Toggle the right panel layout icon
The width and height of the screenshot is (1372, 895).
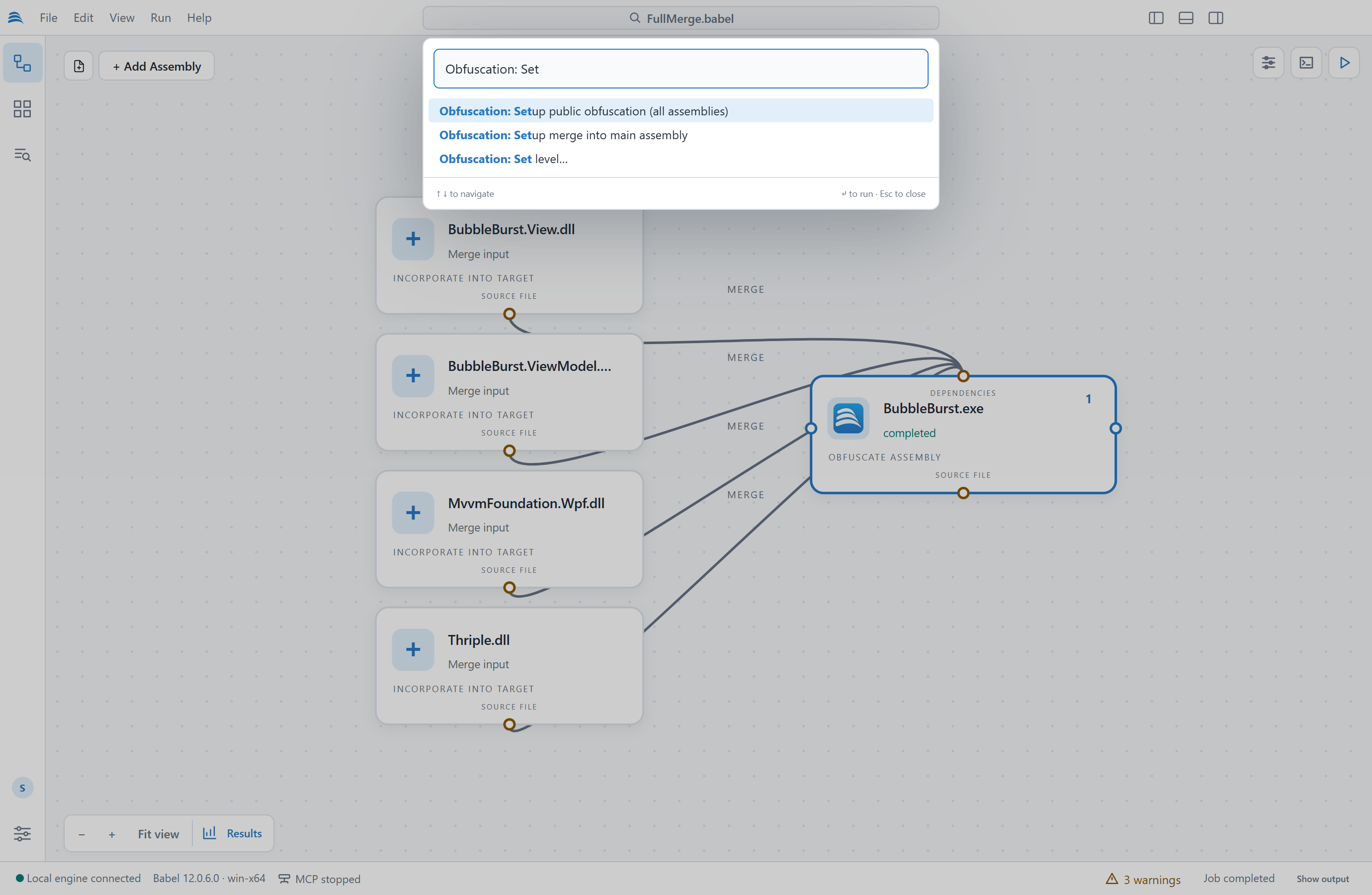(1216, 18)
